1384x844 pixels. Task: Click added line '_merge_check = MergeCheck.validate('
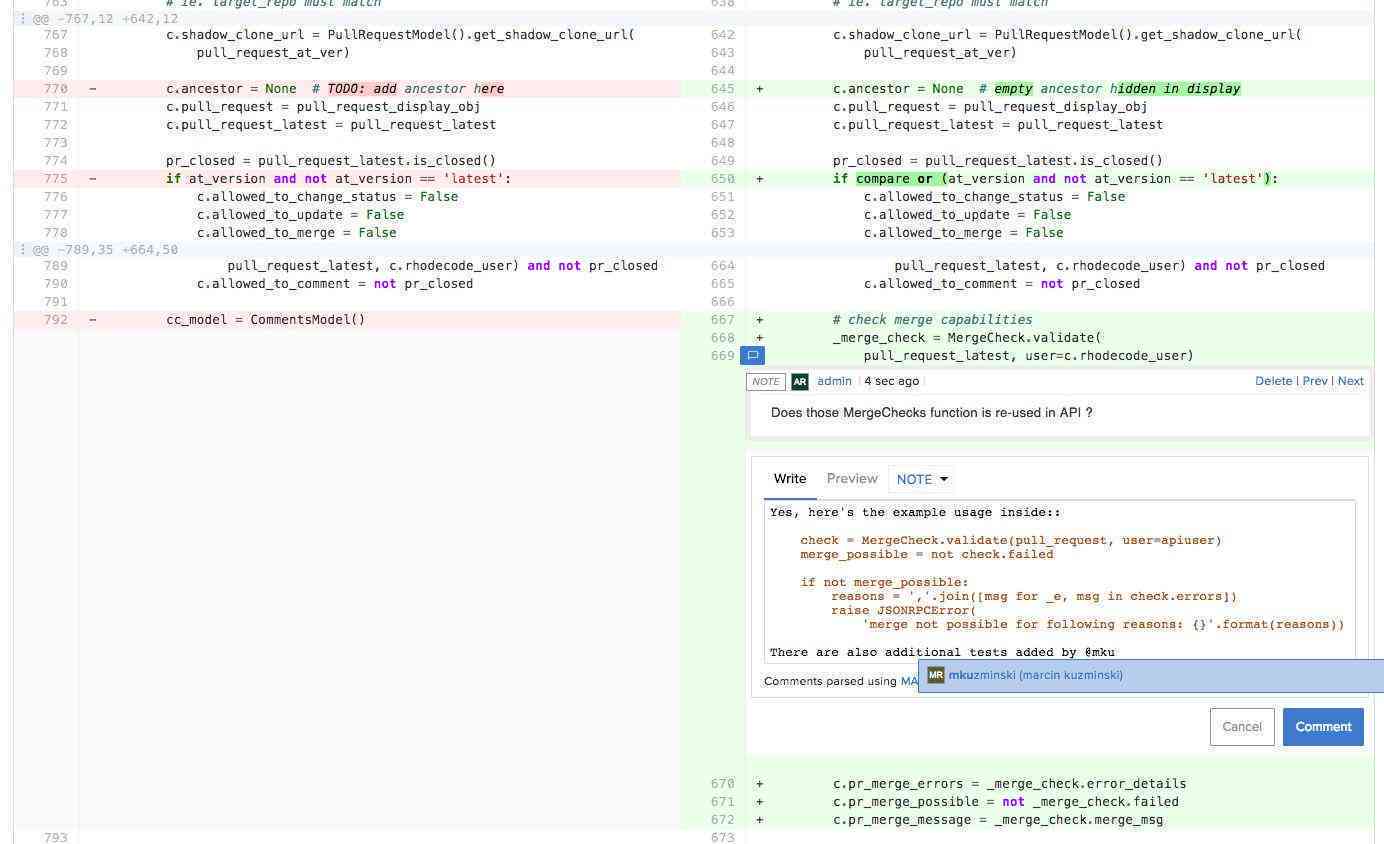967,338
